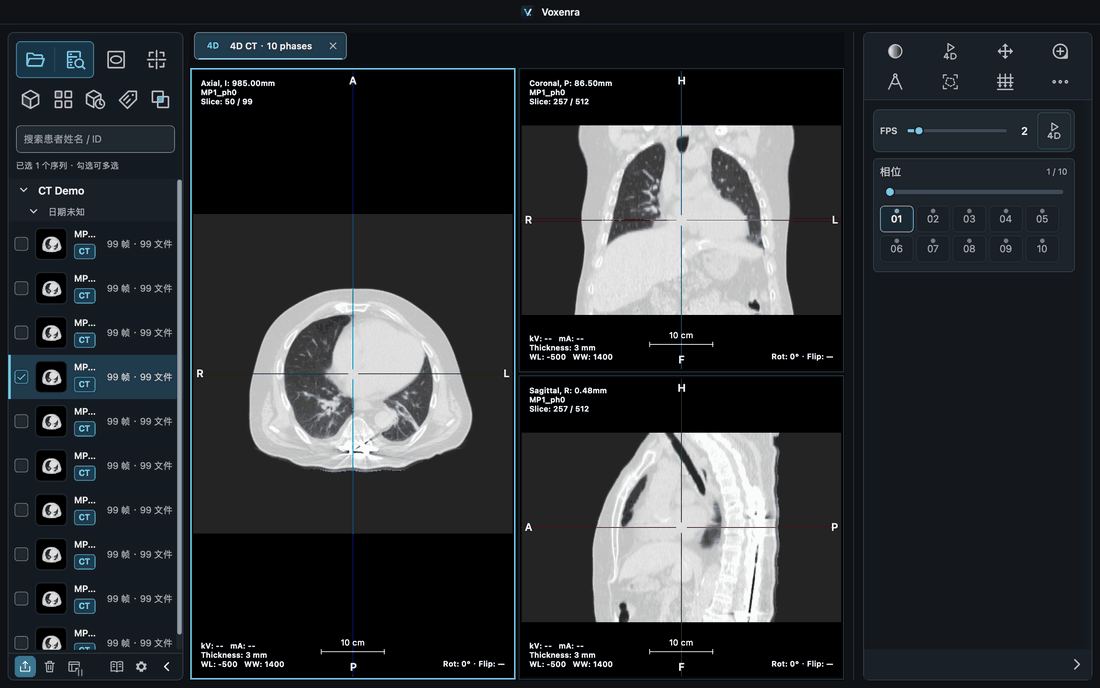The image size is (1100, 688).
Task: Open the database search icon
Action: (x=75, y=60)
